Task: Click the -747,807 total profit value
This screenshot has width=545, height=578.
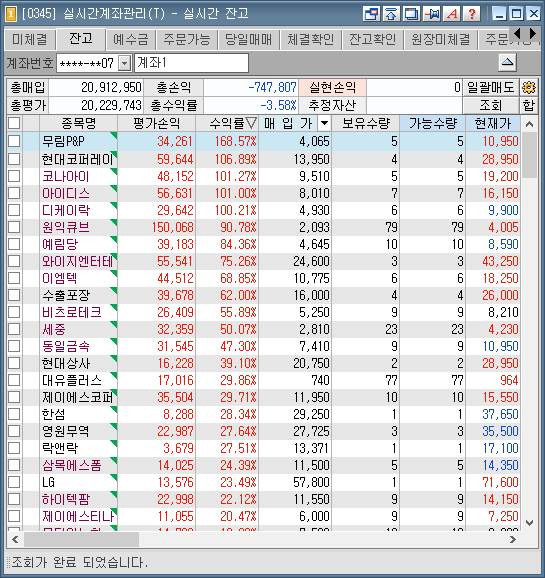Action: (x=272, y=87)
